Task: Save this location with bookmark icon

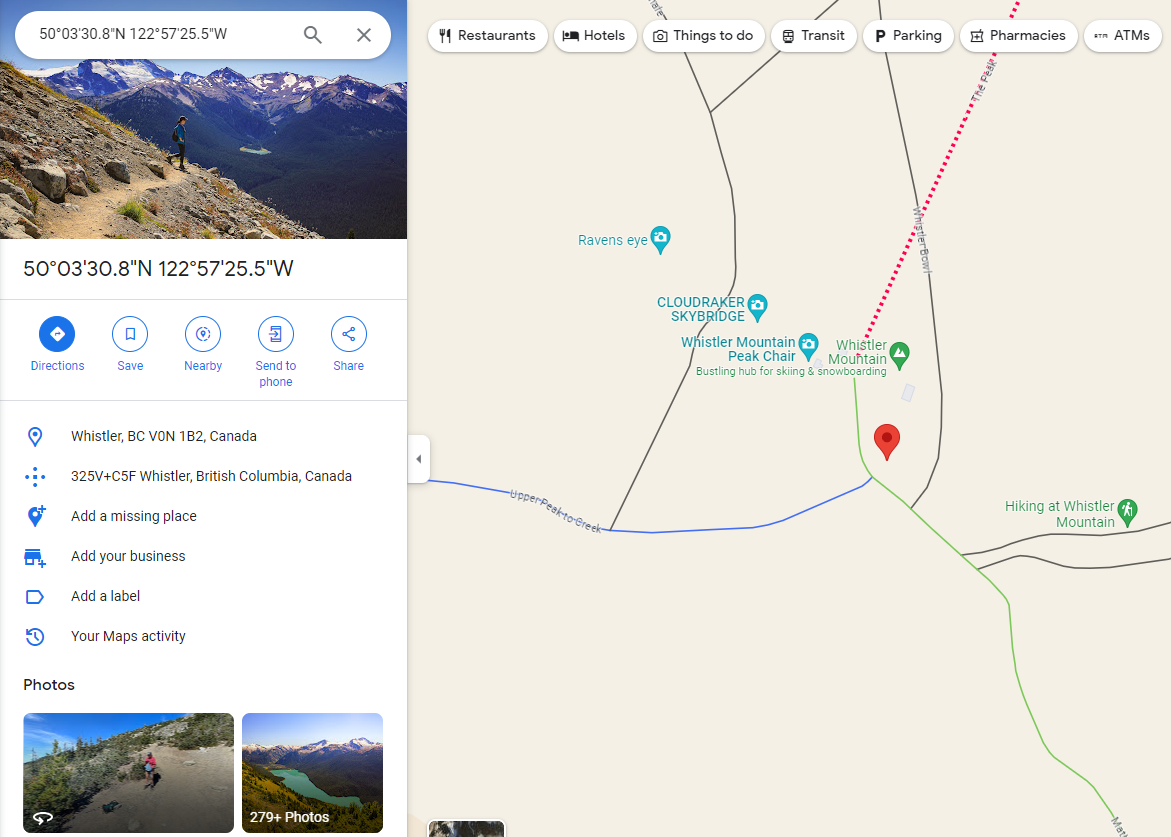Action: (x=130, y=334)
